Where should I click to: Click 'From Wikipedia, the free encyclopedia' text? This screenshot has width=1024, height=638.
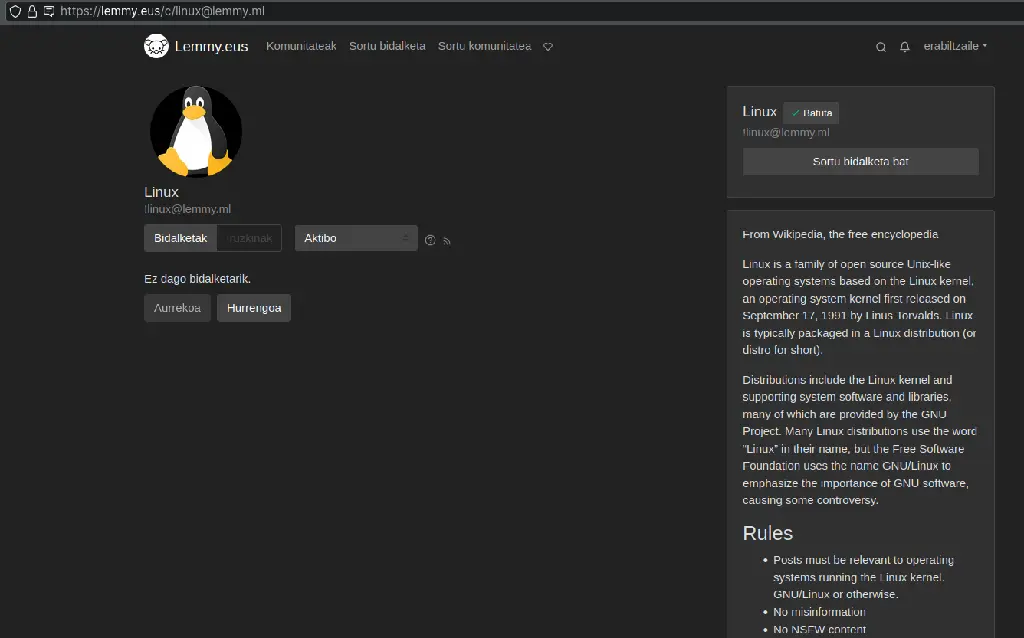click(840, 234)
